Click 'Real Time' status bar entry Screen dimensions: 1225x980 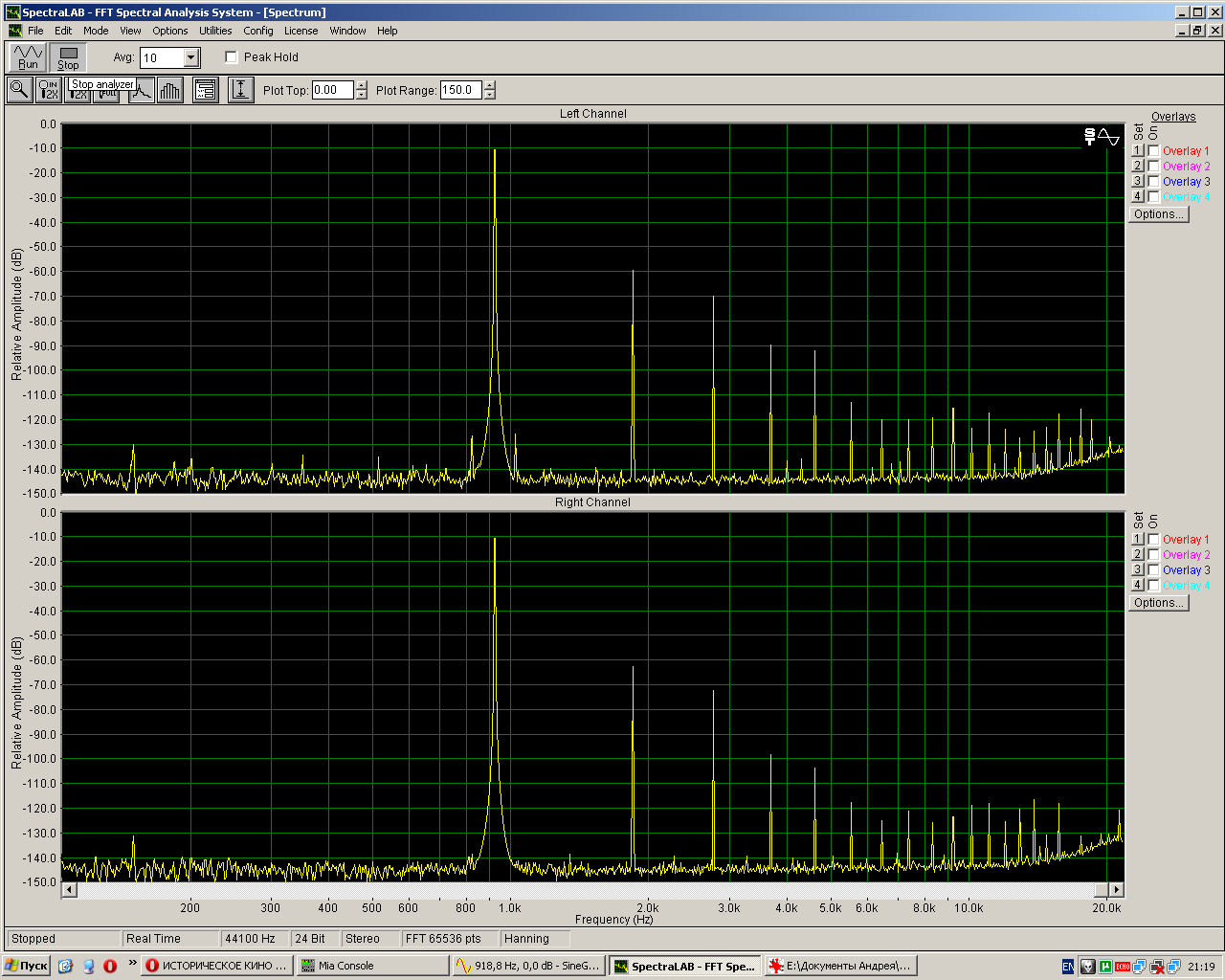coord(169,939)
